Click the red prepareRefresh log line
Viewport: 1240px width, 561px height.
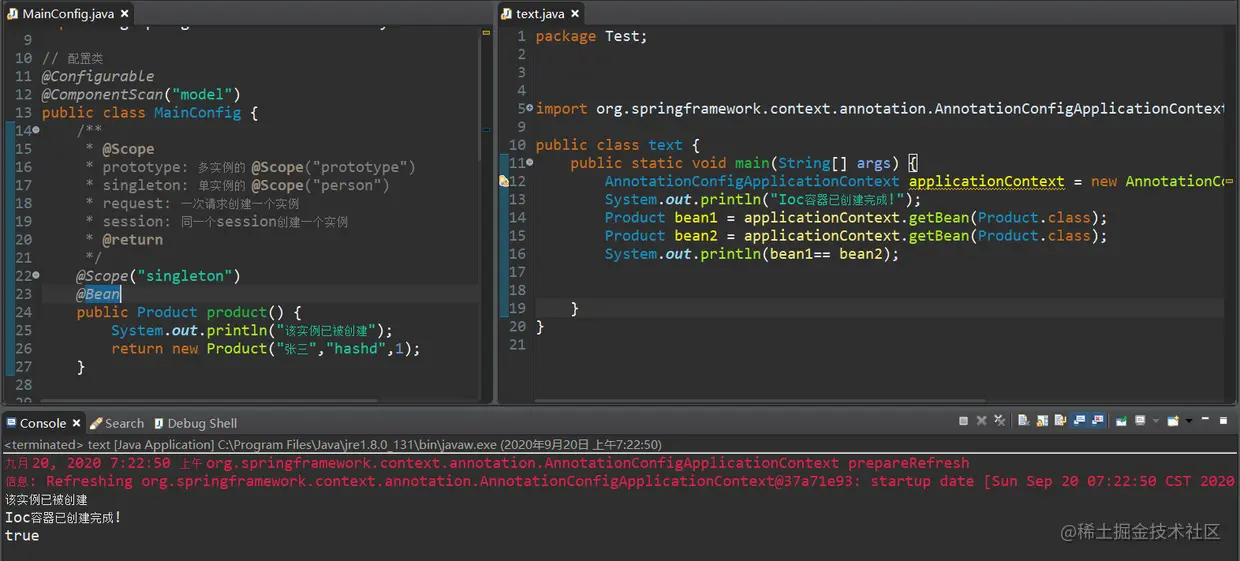click(x=487, y=463)
